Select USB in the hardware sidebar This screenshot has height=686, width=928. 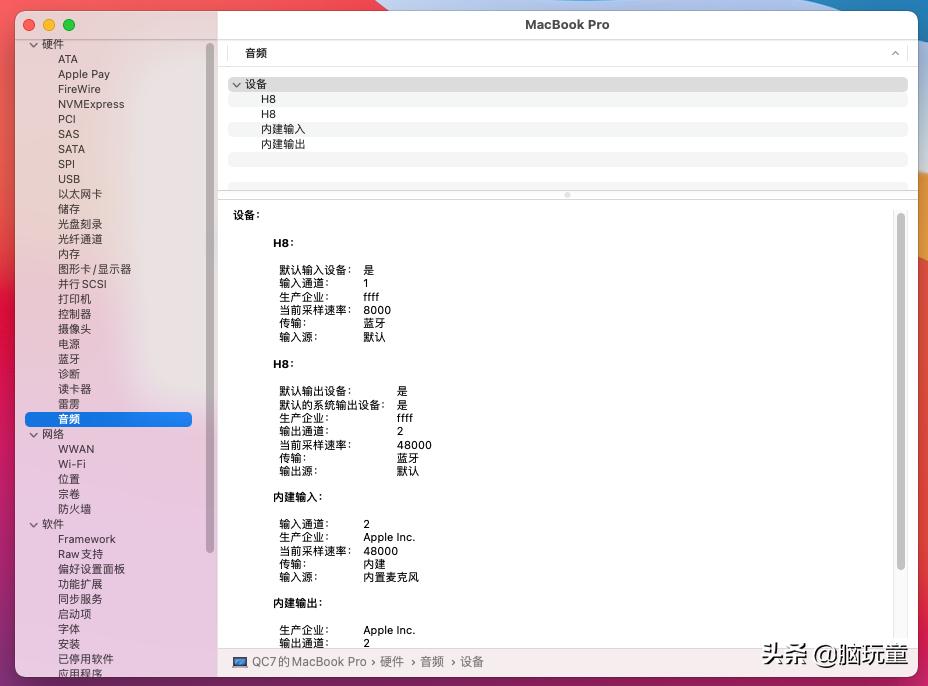[68, 179]
